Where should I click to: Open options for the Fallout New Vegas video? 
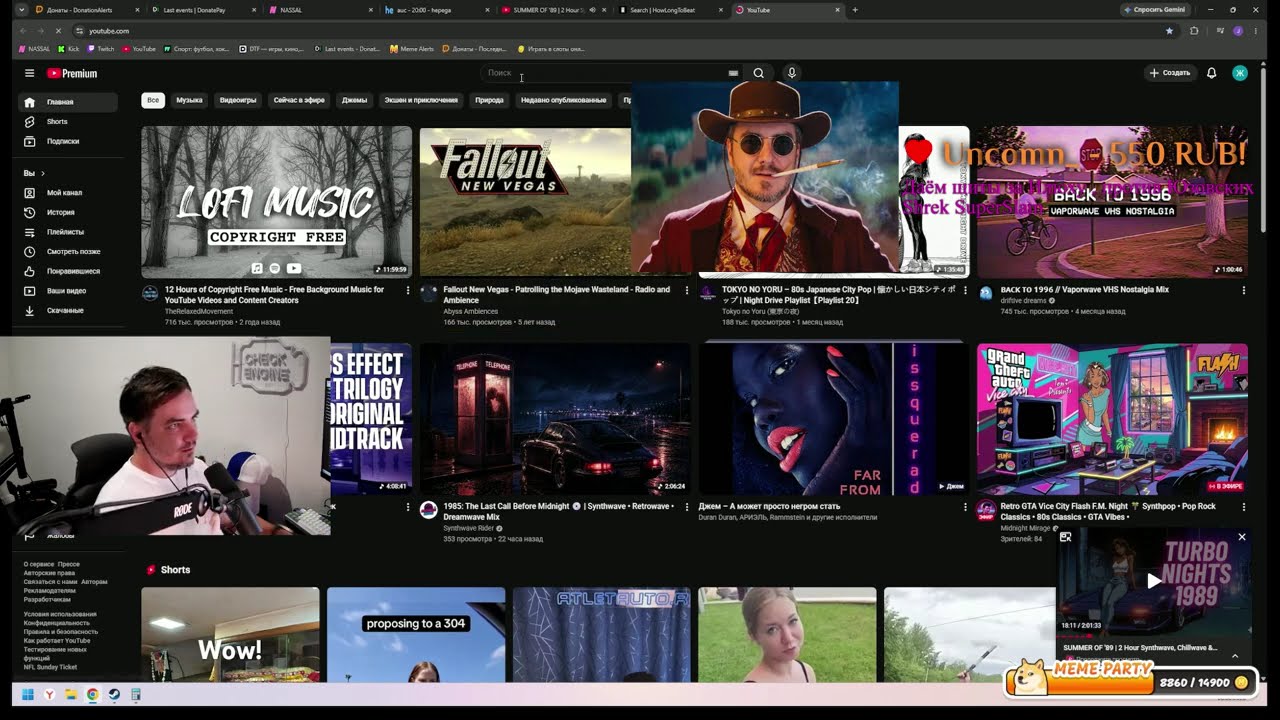point(686,290)
